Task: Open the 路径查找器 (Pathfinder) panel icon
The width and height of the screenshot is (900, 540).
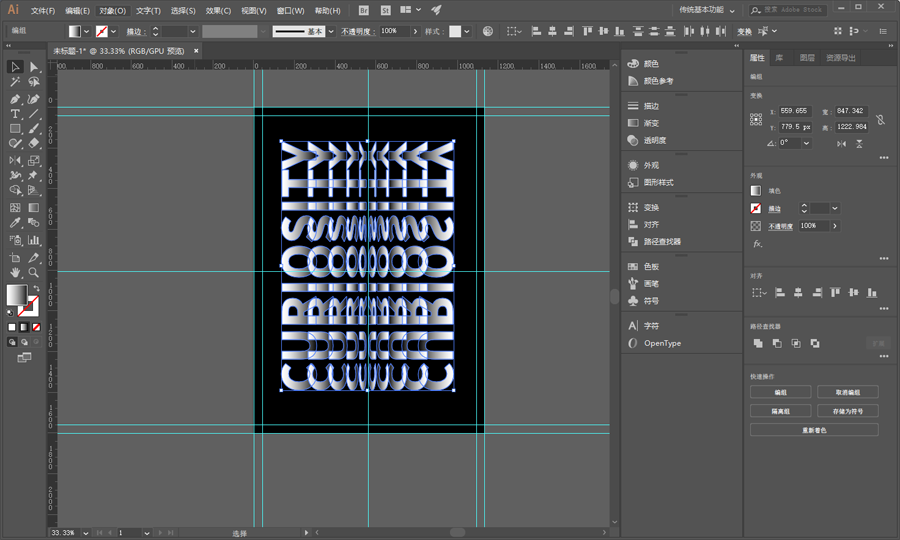Action: [x=633, y=241]
